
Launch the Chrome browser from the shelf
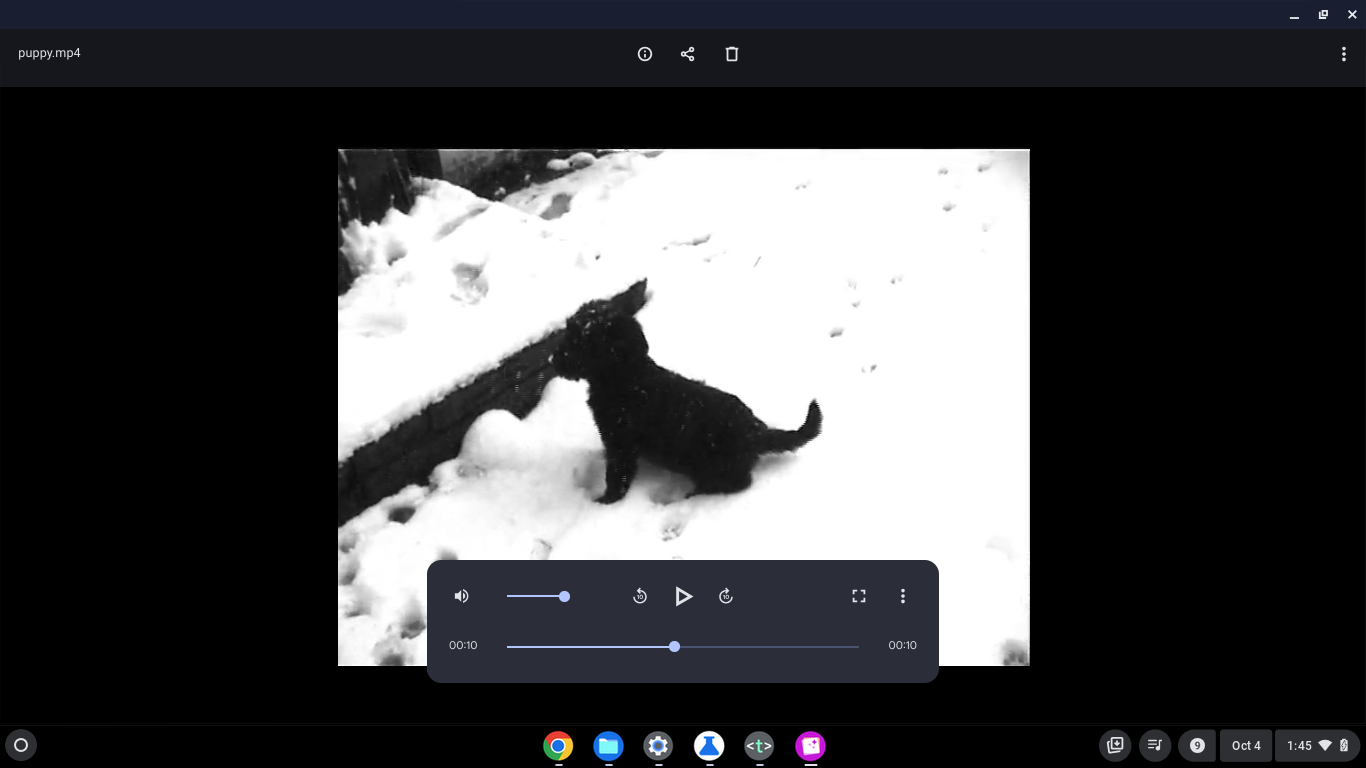pos(558,745)
